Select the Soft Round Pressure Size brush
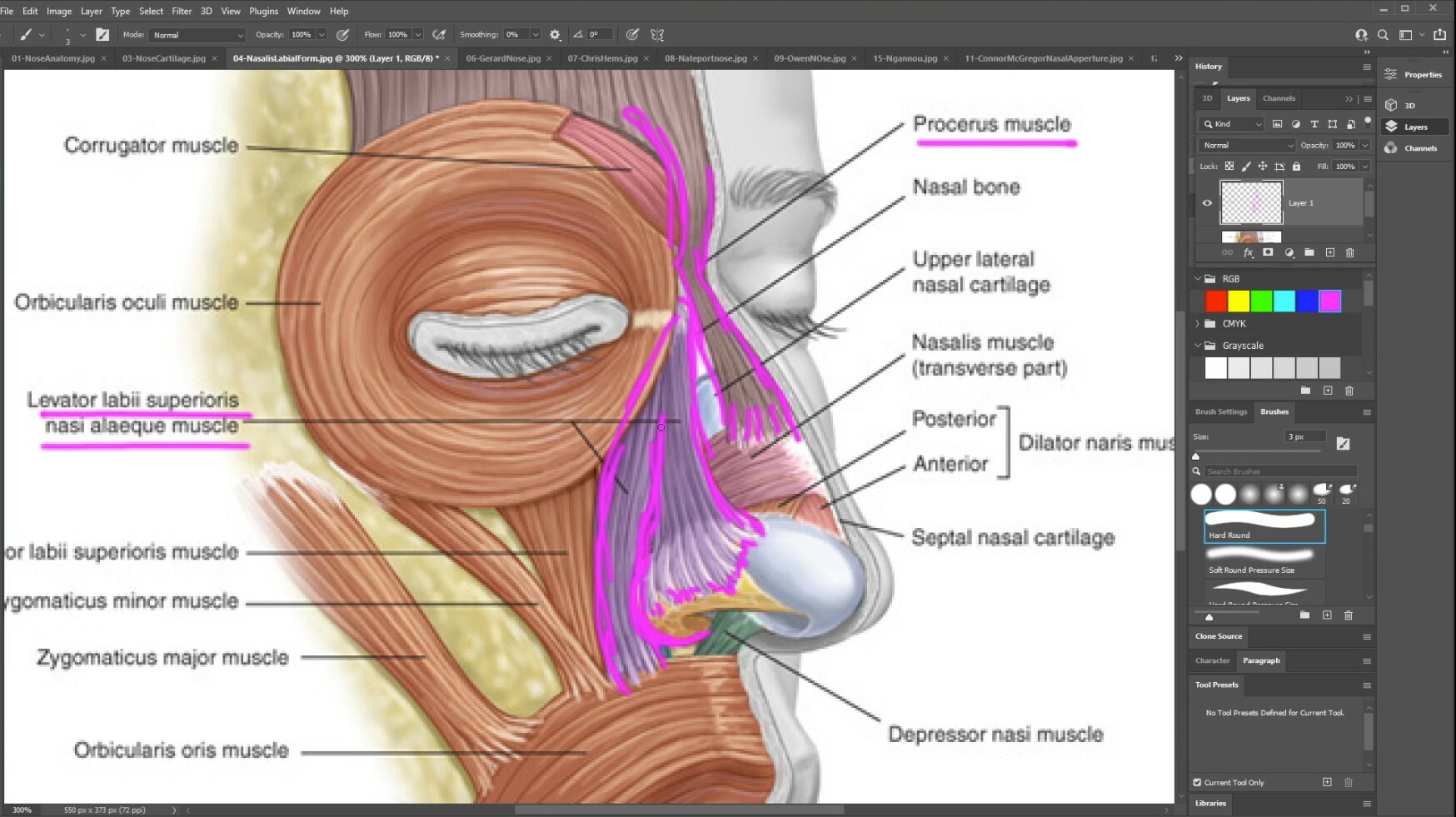1456x817 pixels. pos(1264,562)
